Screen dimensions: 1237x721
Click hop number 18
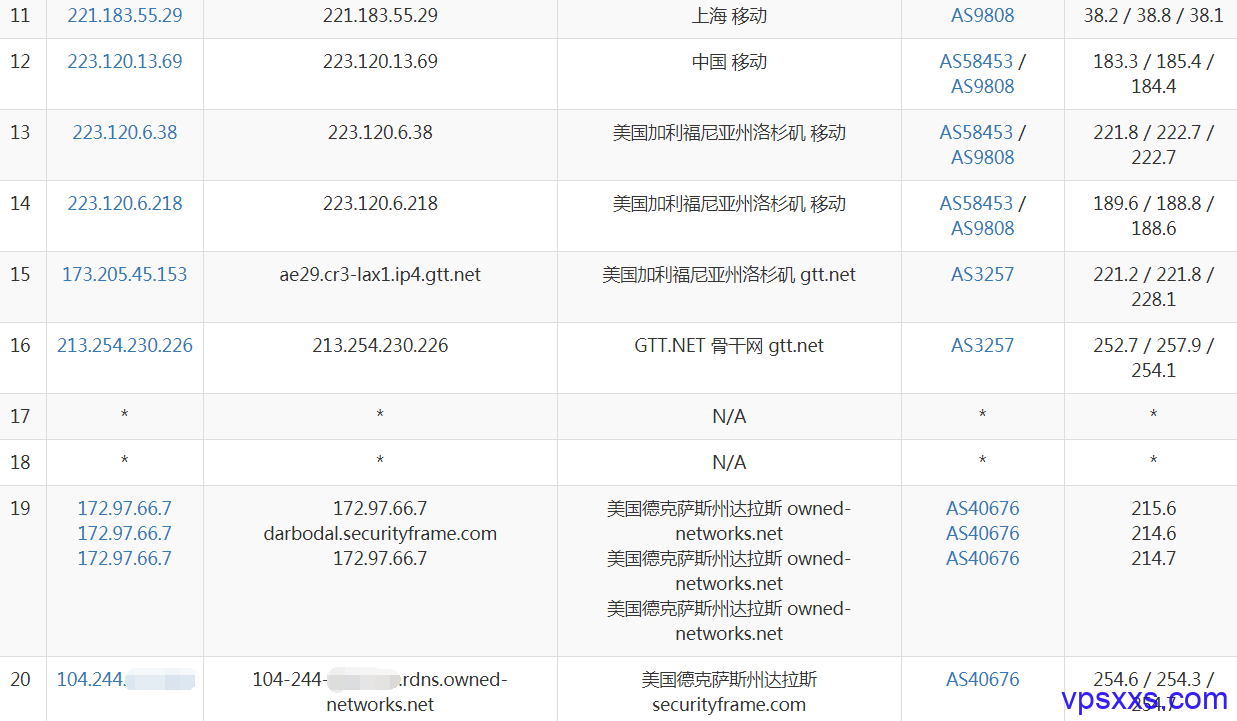pyautogui.click(x=20, y=462)
